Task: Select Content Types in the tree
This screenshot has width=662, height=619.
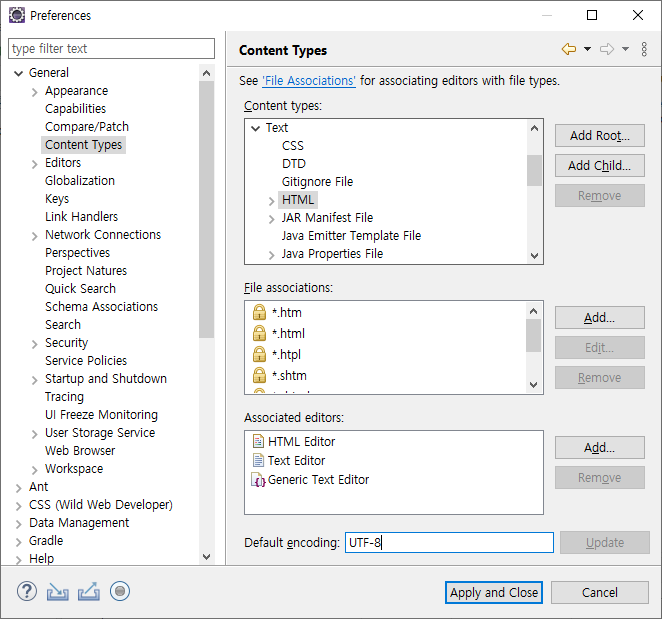Action: point(83,144)
